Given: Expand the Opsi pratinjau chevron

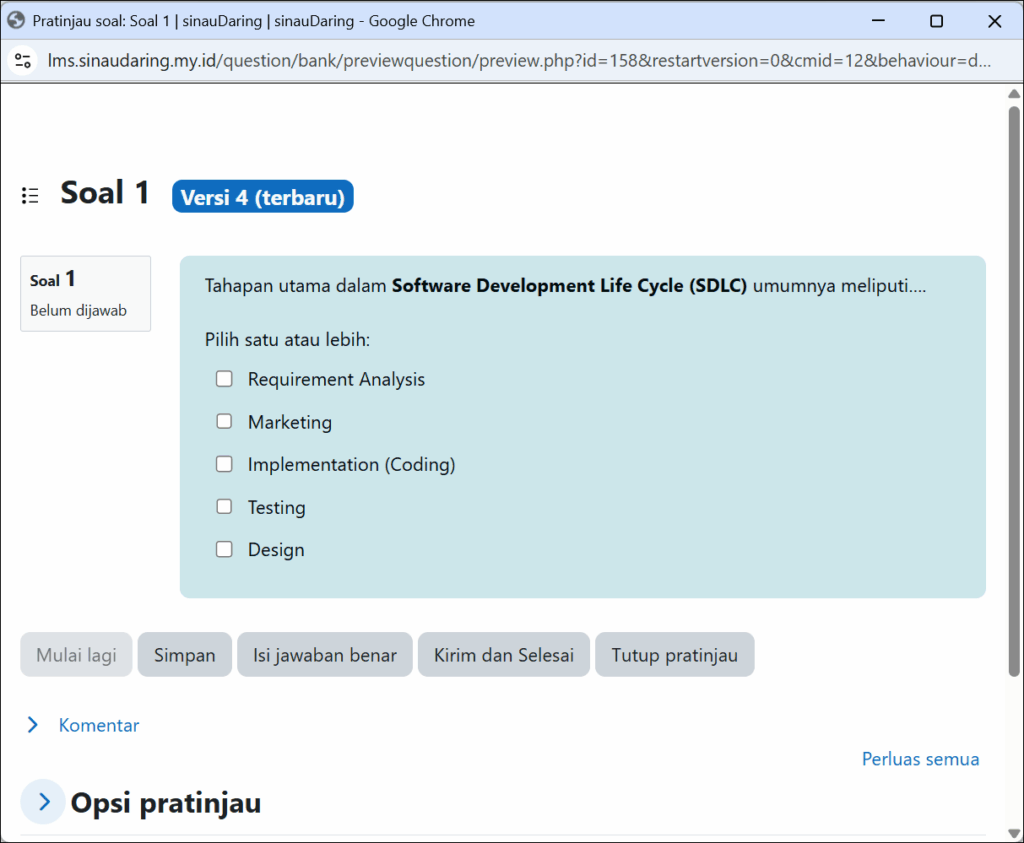Looking at the screenshot, I should [x=43, y=802].
